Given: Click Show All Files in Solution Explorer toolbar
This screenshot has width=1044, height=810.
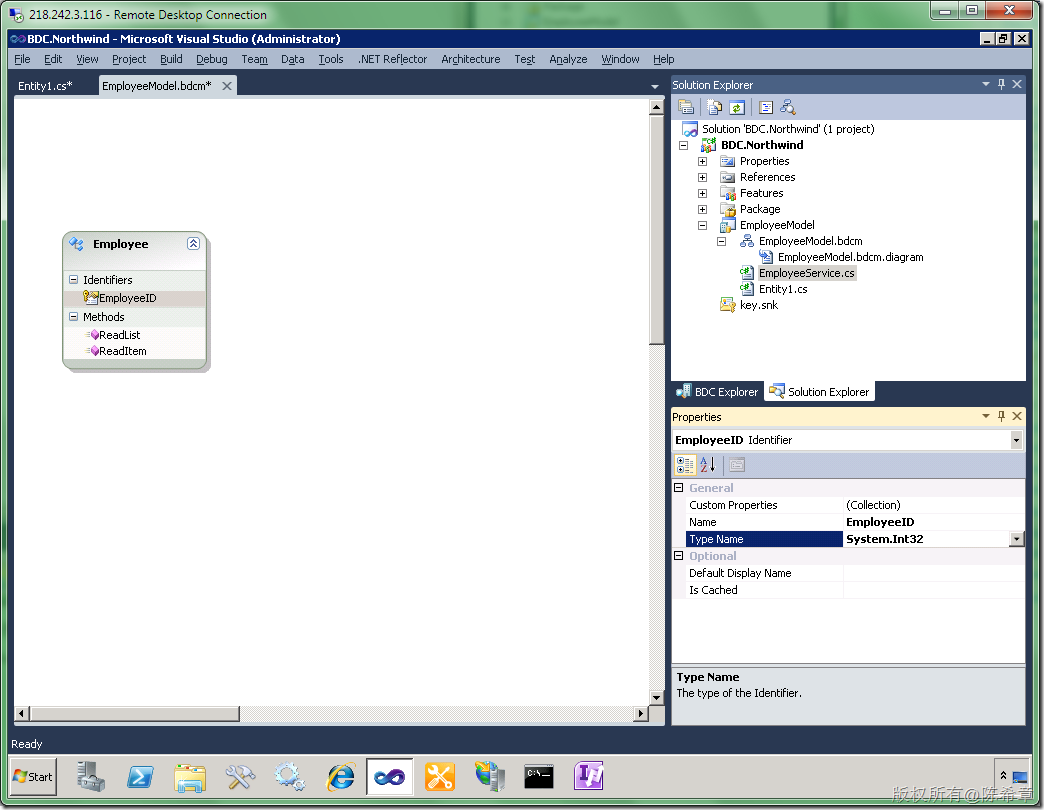Looking at the screenshot, I should (x=714, y=107).
